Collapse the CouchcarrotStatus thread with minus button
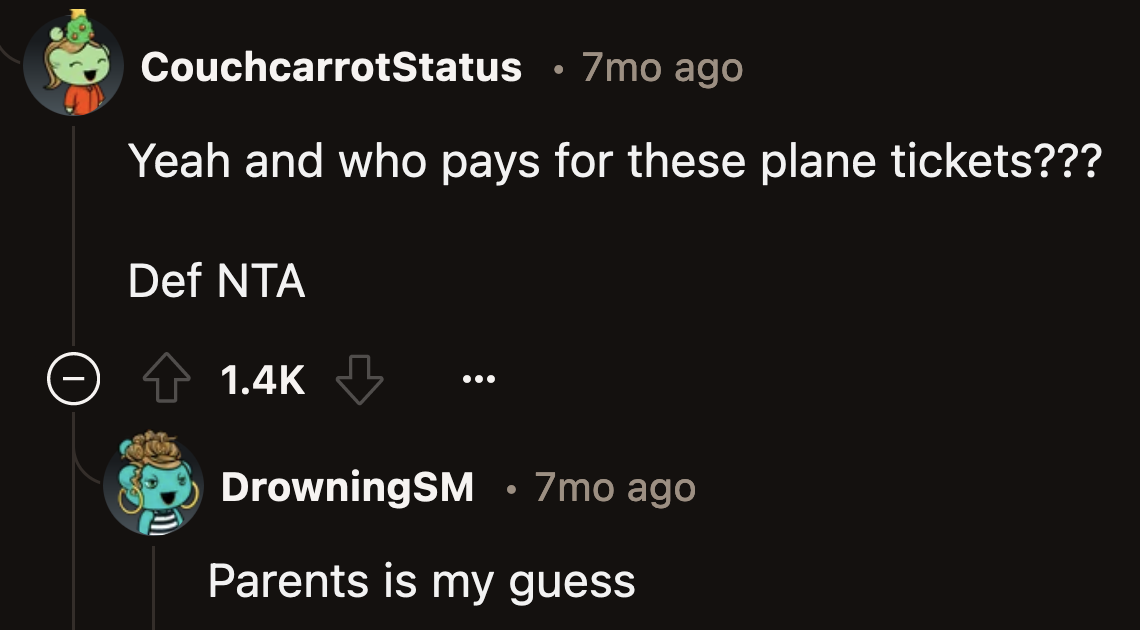The height and width of the screenshot is (630, 1140). (x=73, y=381)
